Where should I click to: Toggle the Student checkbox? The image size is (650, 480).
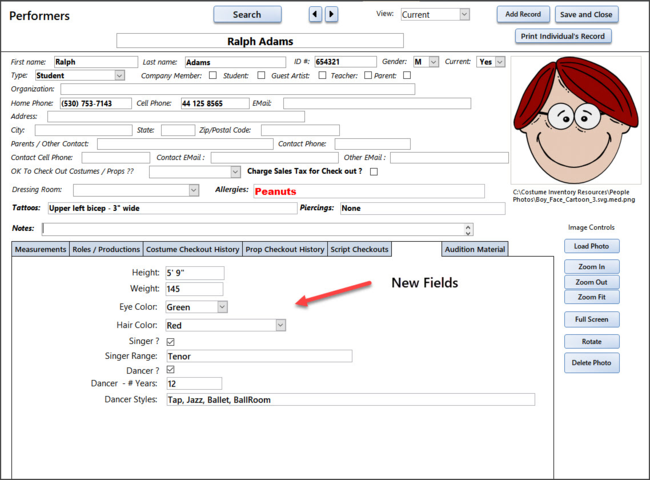click(x=261, y=75)
